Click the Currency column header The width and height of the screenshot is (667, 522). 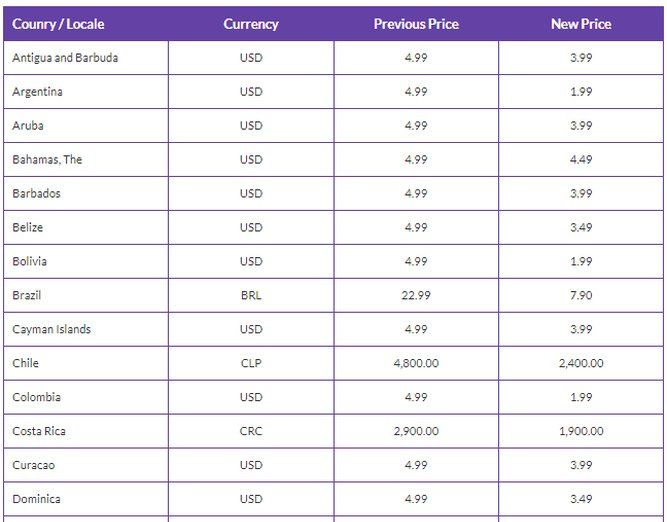click(251, 24)
